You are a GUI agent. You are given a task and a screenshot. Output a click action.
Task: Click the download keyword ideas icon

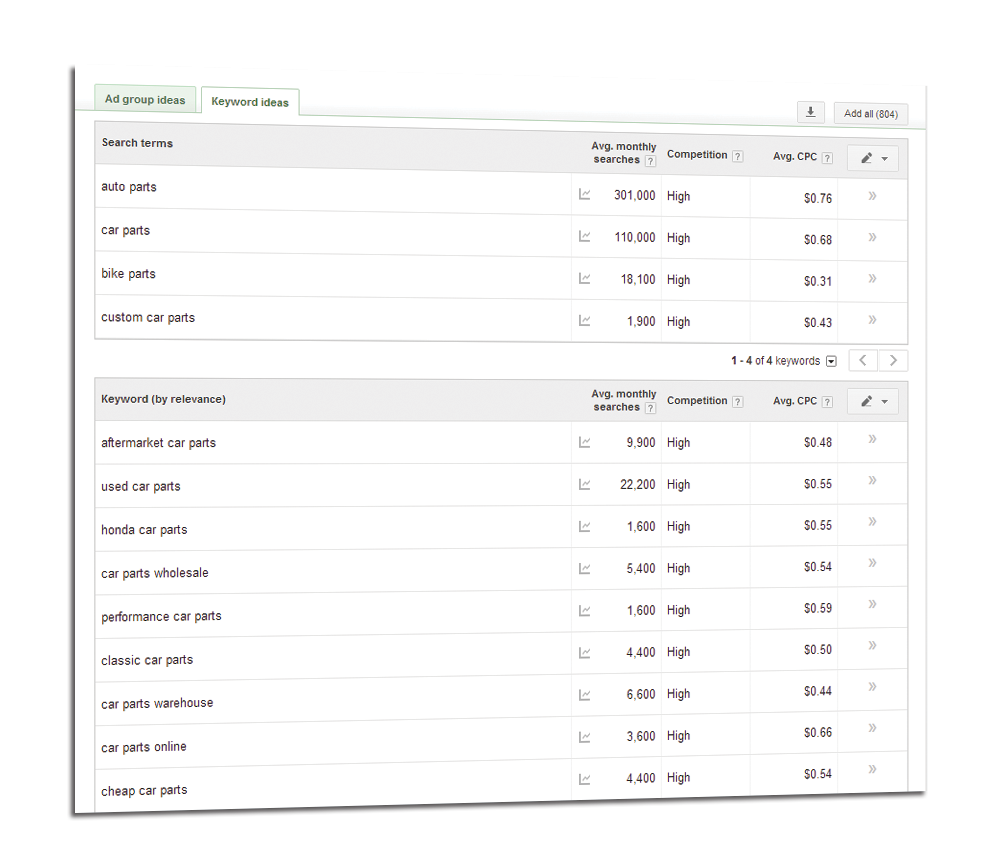(811, 112)
